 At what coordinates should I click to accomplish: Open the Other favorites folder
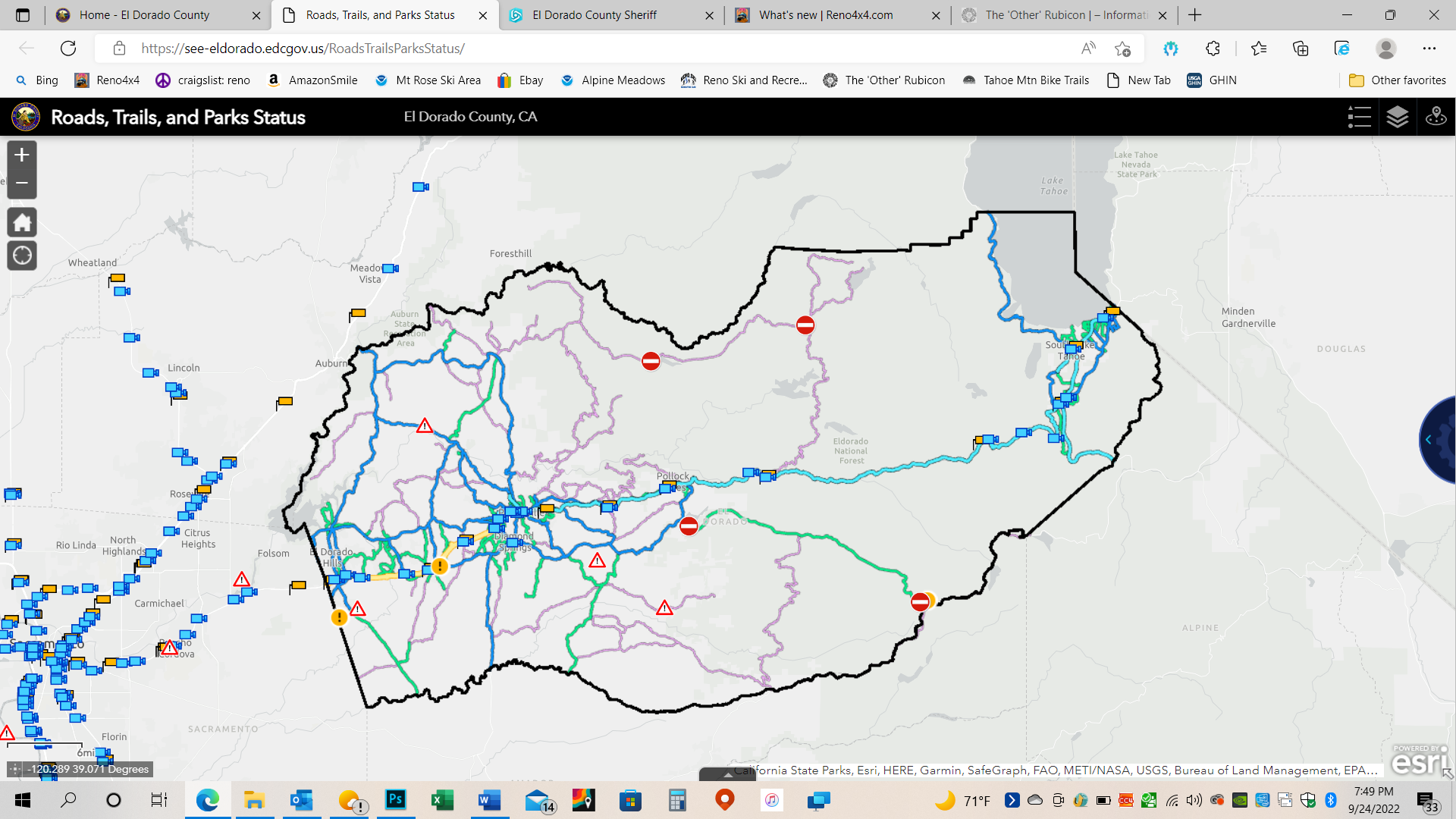point(1398,80)
